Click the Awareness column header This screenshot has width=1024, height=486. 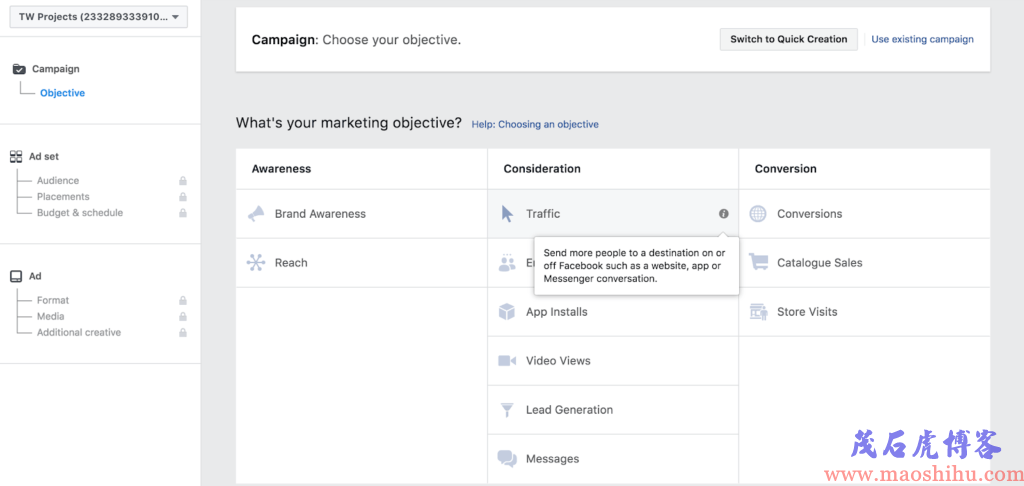[x=281, y=169]
